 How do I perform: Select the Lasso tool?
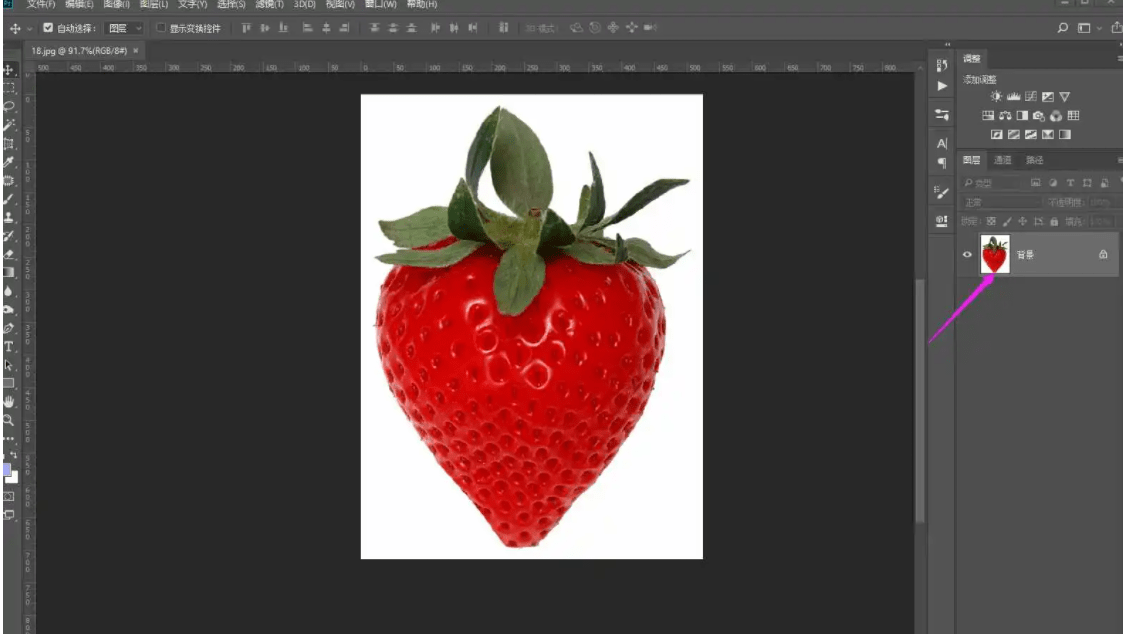click(9, 106)
